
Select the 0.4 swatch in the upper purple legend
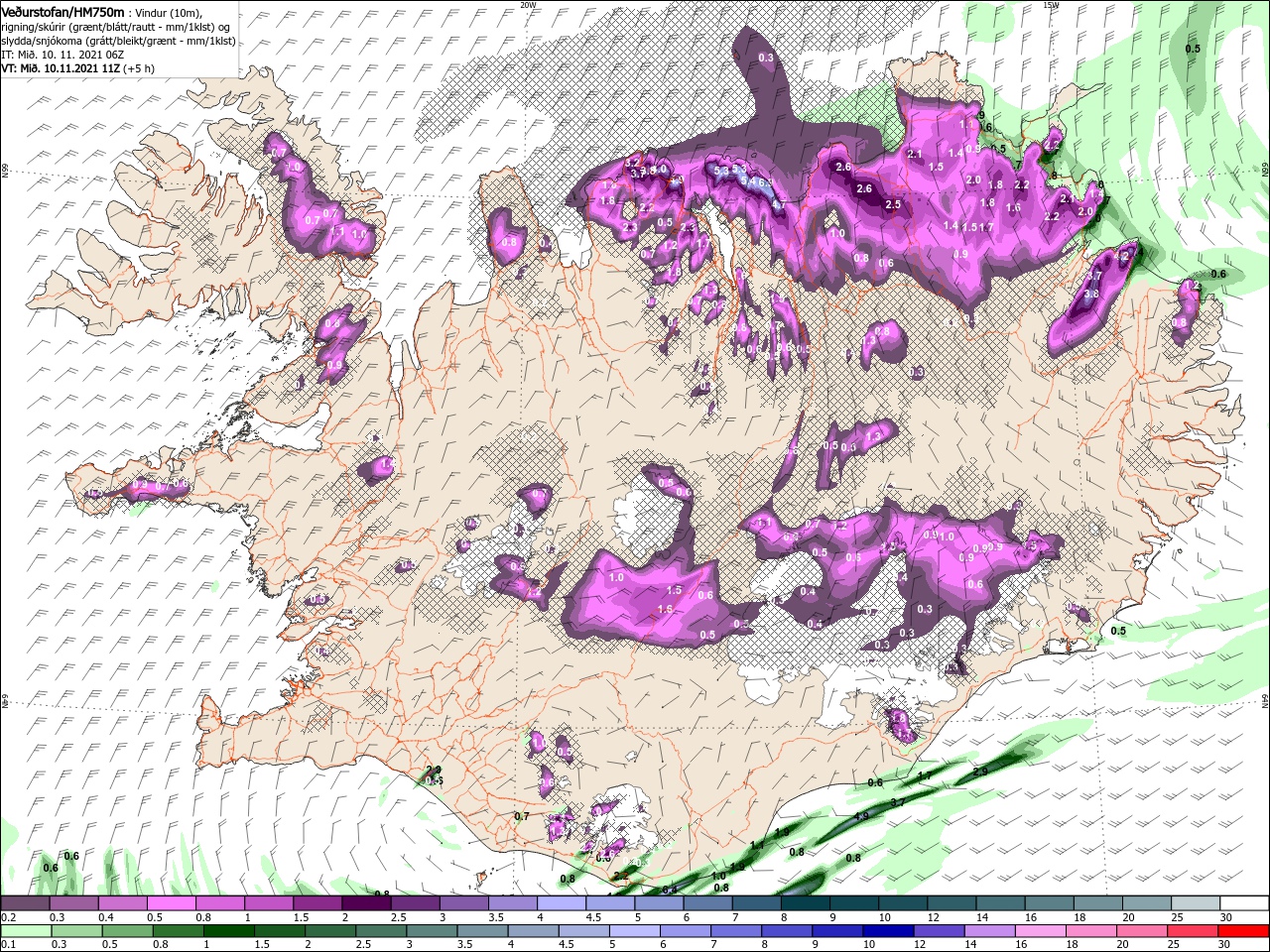click(122, 903)
